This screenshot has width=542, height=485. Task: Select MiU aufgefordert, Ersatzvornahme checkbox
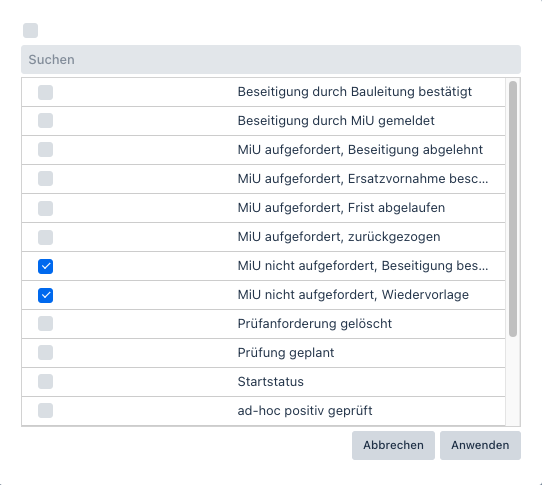(45, 179)
